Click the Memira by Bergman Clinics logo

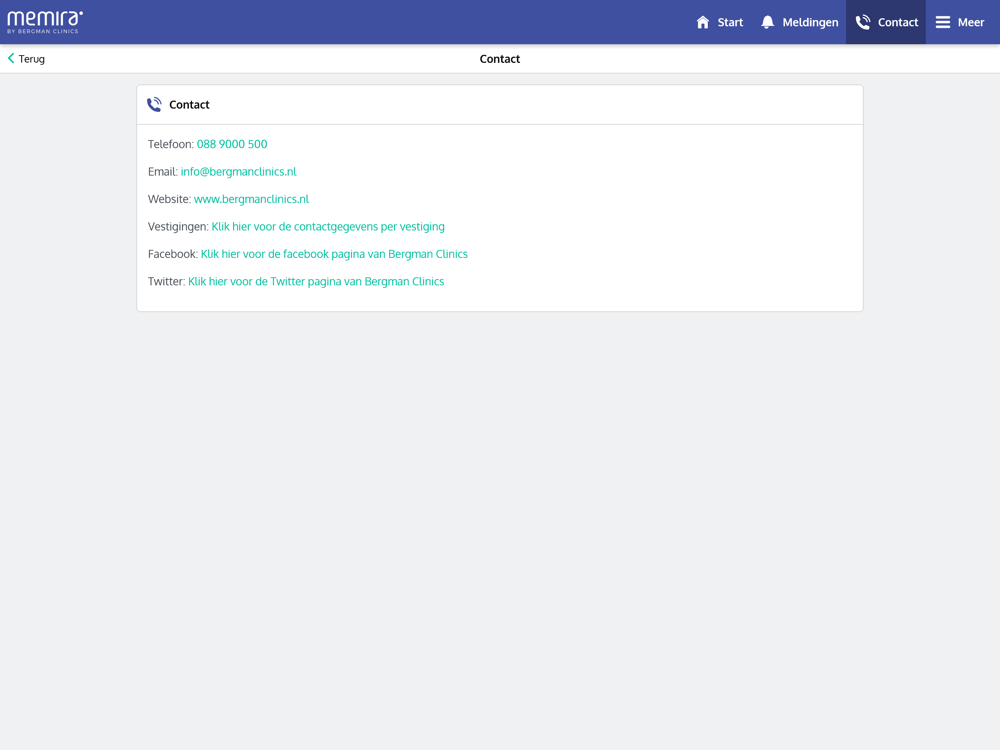pyautogui.click(x=45, y=22)
